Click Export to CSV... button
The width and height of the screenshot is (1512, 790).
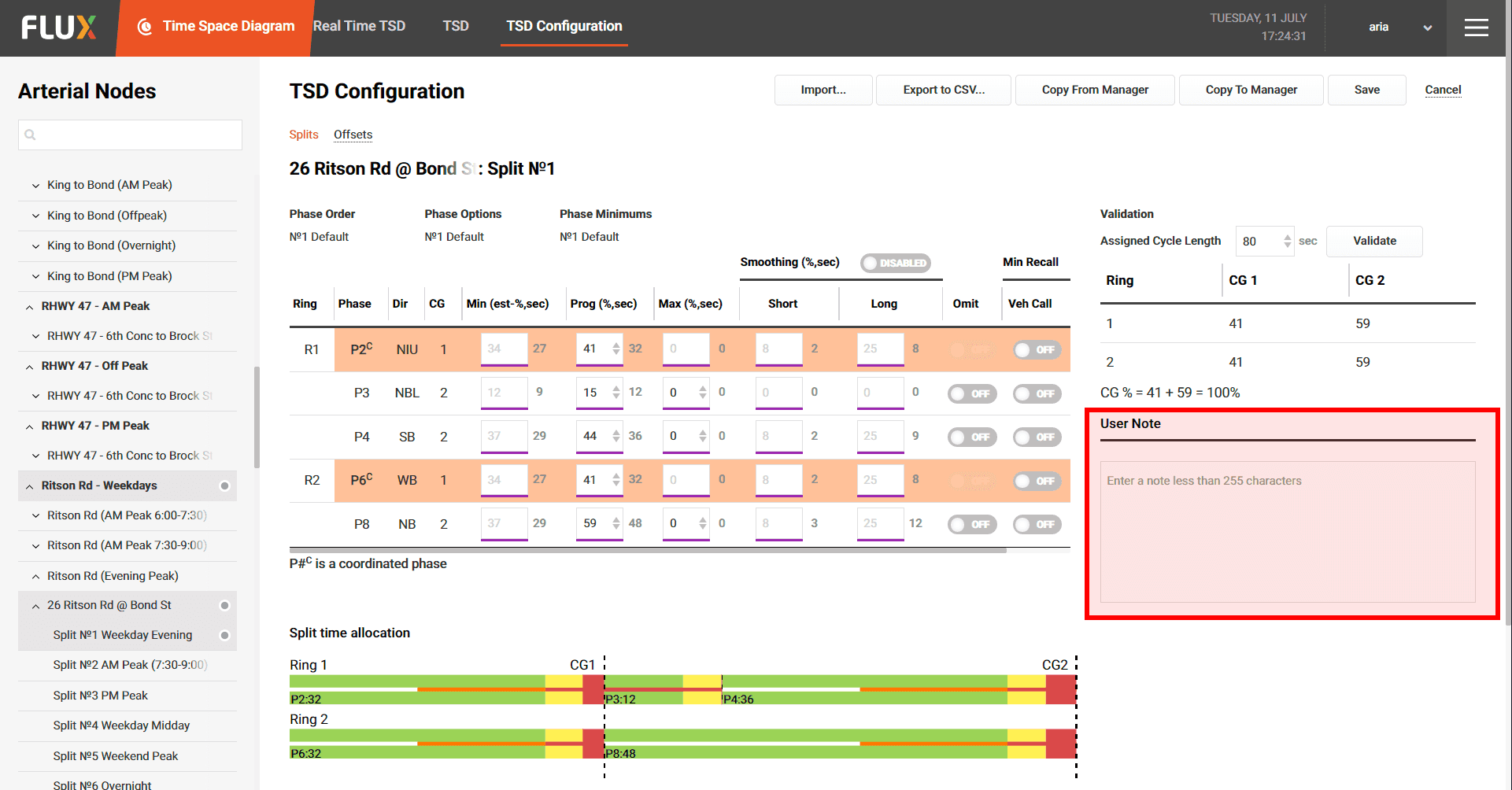tap(944, 90)
